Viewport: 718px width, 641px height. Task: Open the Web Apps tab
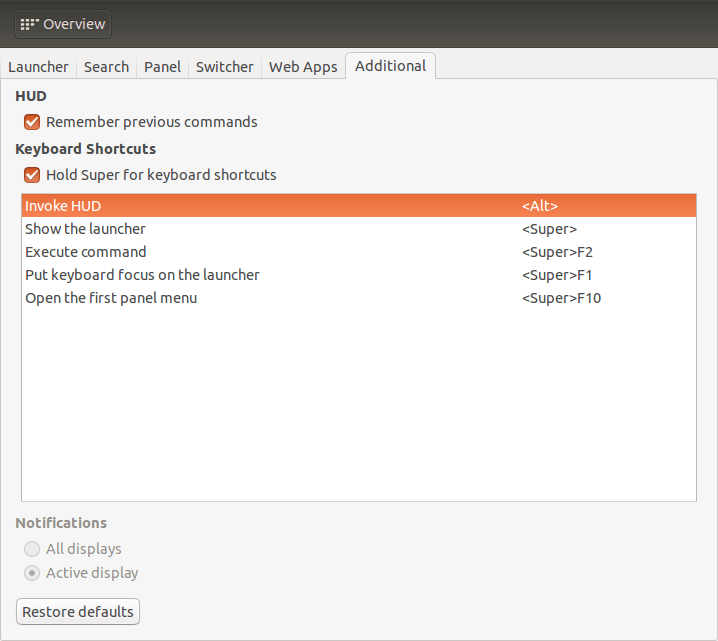coord(303,67)
